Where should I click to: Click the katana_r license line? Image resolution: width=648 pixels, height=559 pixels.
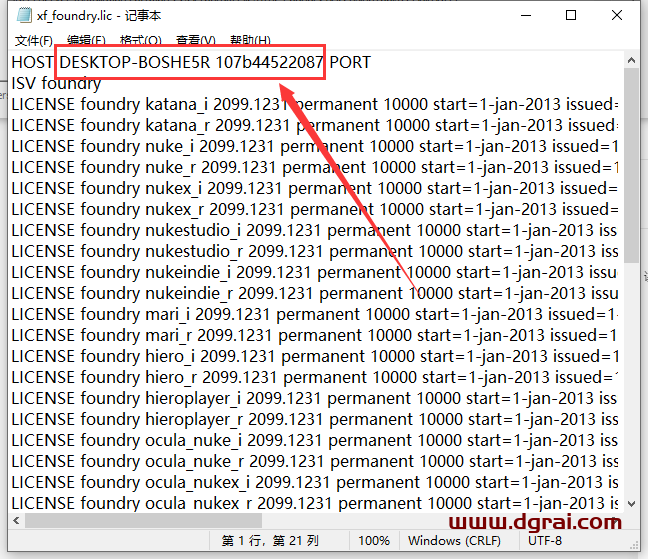click(315, 126)
